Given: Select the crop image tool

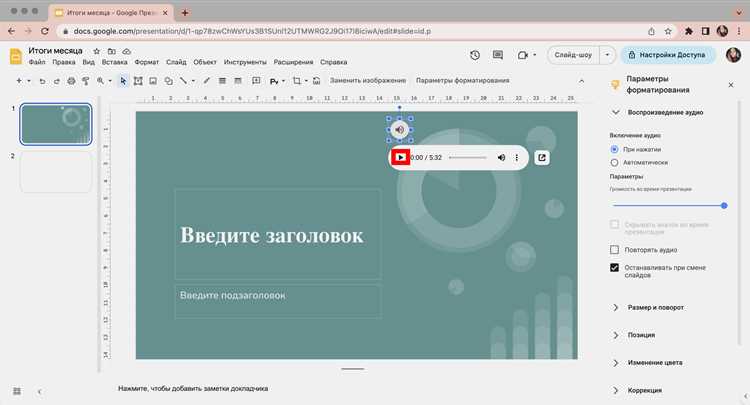Looking at the screenshot, I should pos(297,81).
